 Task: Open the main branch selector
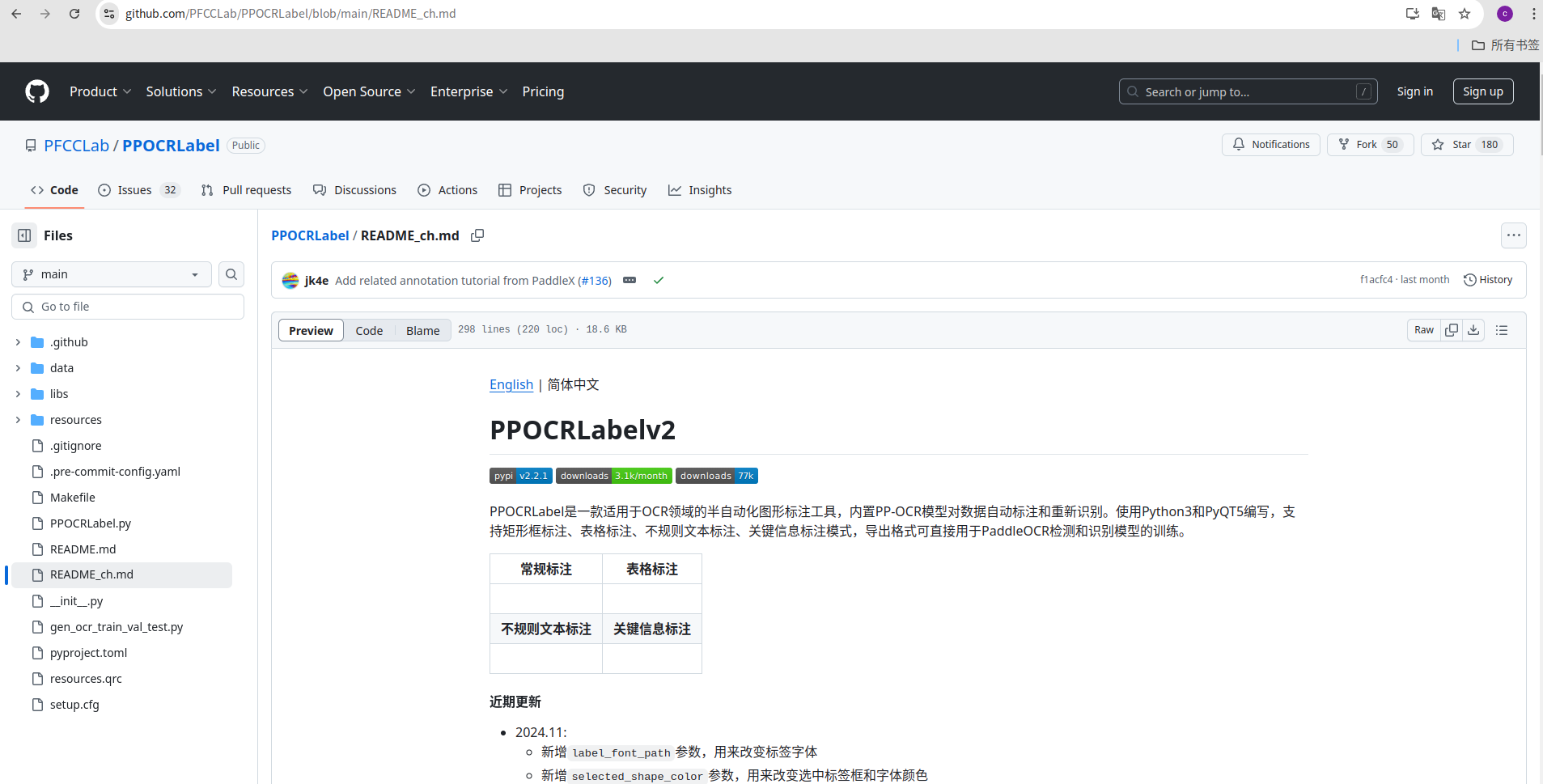(x=111, y=274)
